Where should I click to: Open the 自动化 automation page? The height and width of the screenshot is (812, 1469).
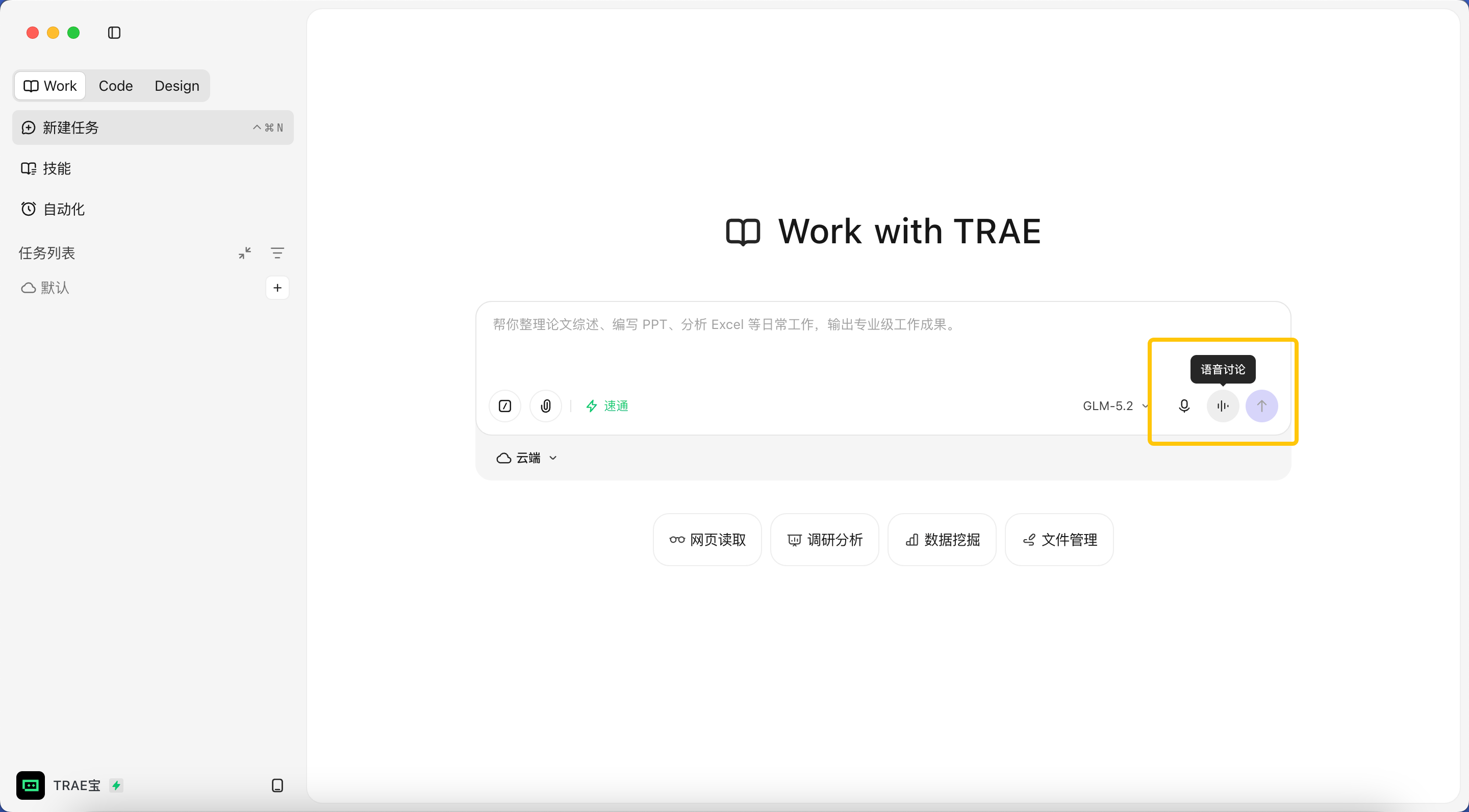pyautogui.click(x=153, y=209)
